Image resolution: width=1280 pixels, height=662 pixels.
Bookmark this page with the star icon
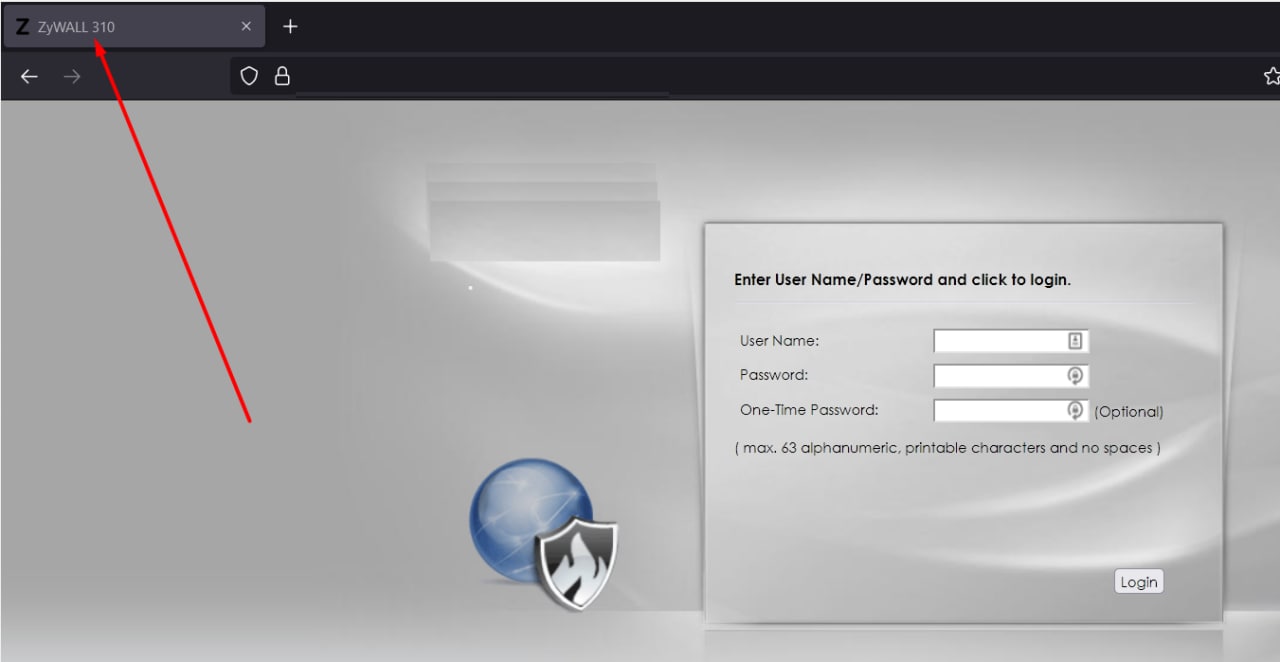pos(1272,76)
